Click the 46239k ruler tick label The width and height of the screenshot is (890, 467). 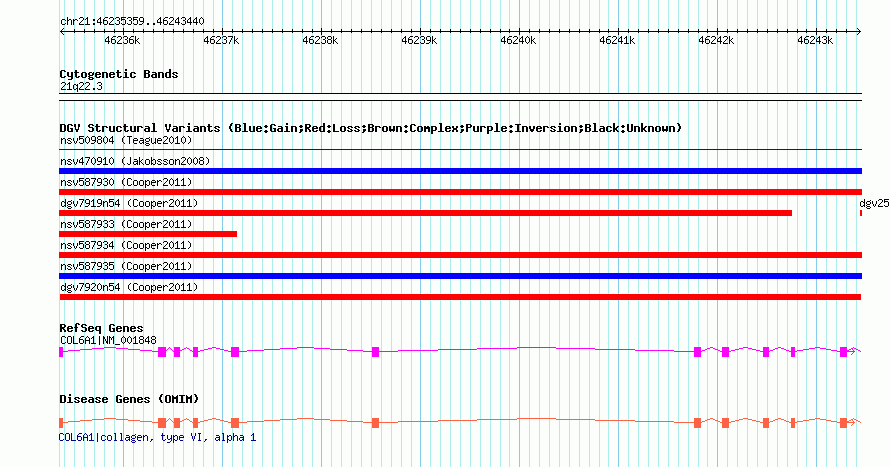pyautogui.click(x=419, y=41)
